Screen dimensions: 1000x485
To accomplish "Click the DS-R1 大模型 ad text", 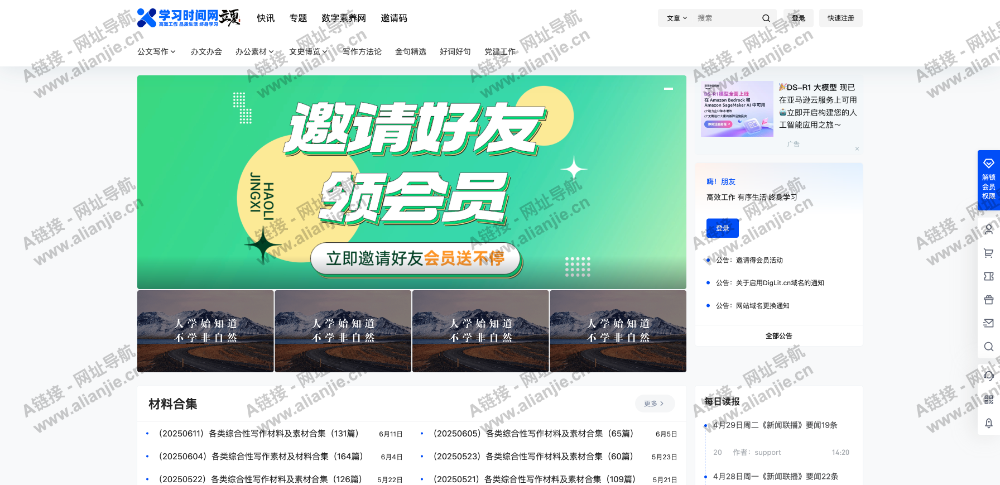I will (x=818, y=105).
